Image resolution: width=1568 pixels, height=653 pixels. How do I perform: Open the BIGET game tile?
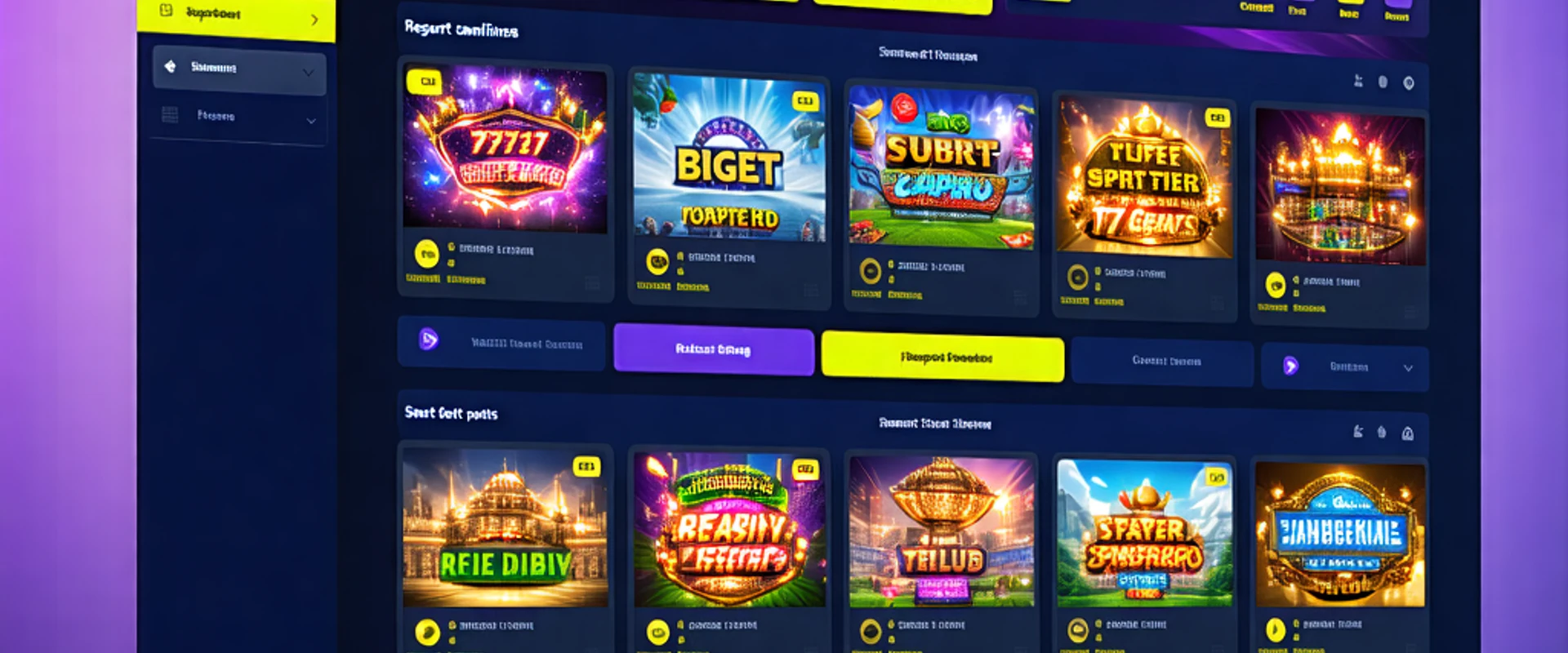pos(729,158)
